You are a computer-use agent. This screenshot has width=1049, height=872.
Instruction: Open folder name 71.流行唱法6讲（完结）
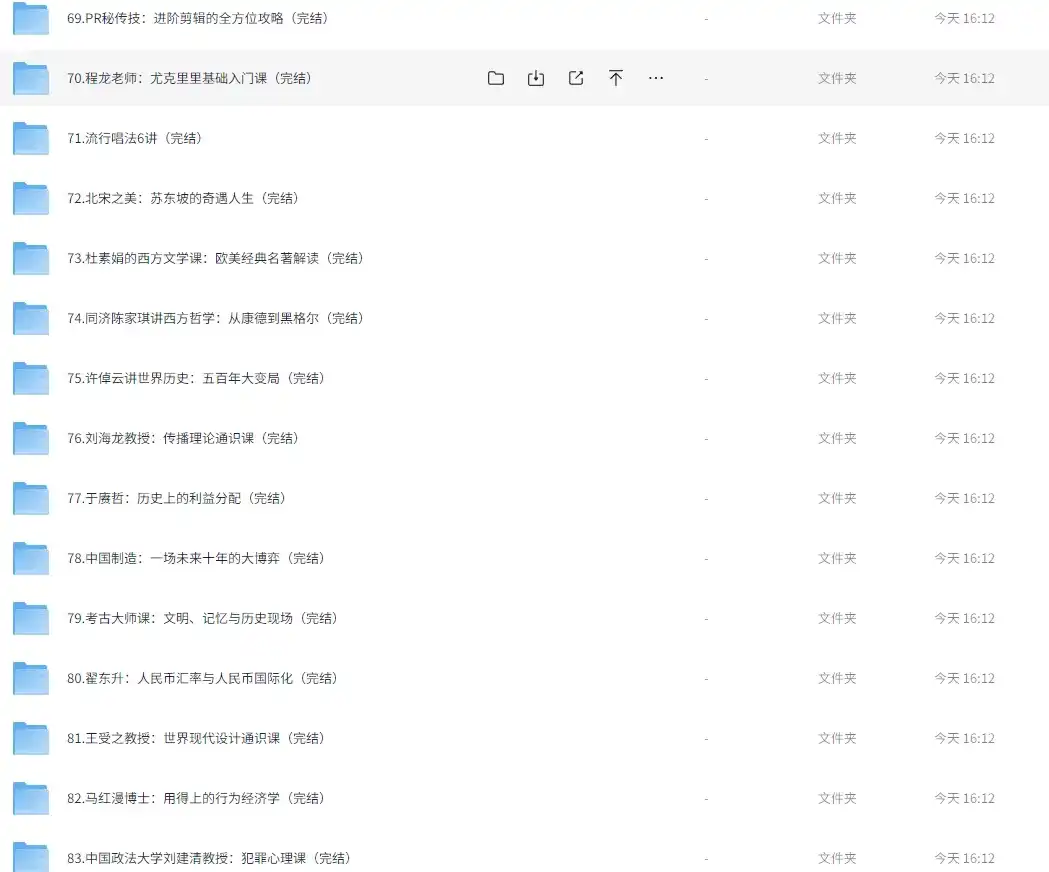pyautogui.click(x=134, y=139)
